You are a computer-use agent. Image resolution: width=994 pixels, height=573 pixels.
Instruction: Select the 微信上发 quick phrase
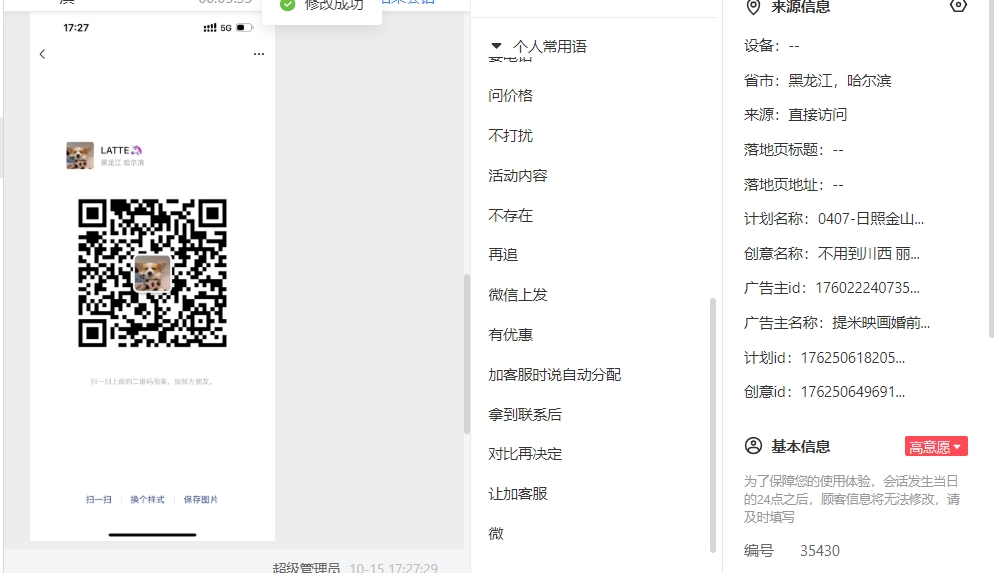[x=517, y=295]
